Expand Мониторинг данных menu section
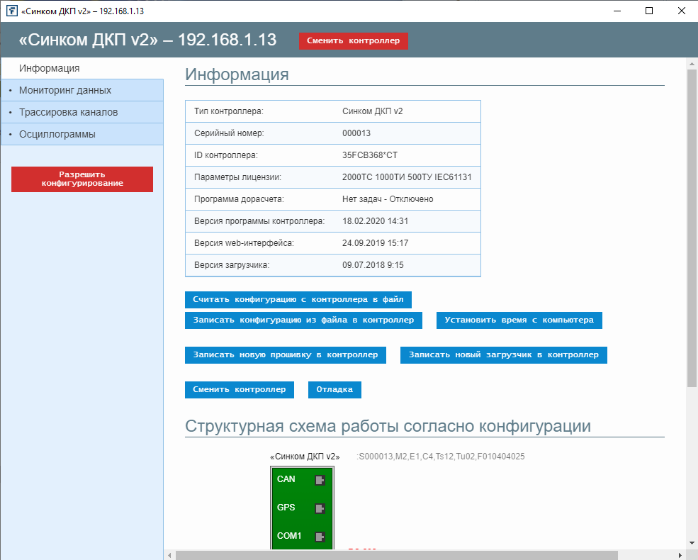 pos(66,90)
